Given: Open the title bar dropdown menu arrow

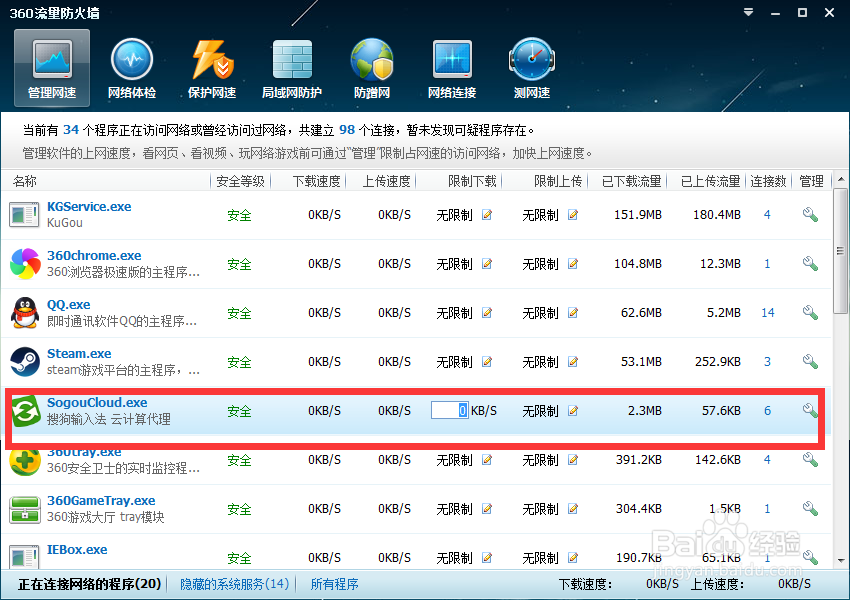Looking at the screenshot, I should point(748,12).
